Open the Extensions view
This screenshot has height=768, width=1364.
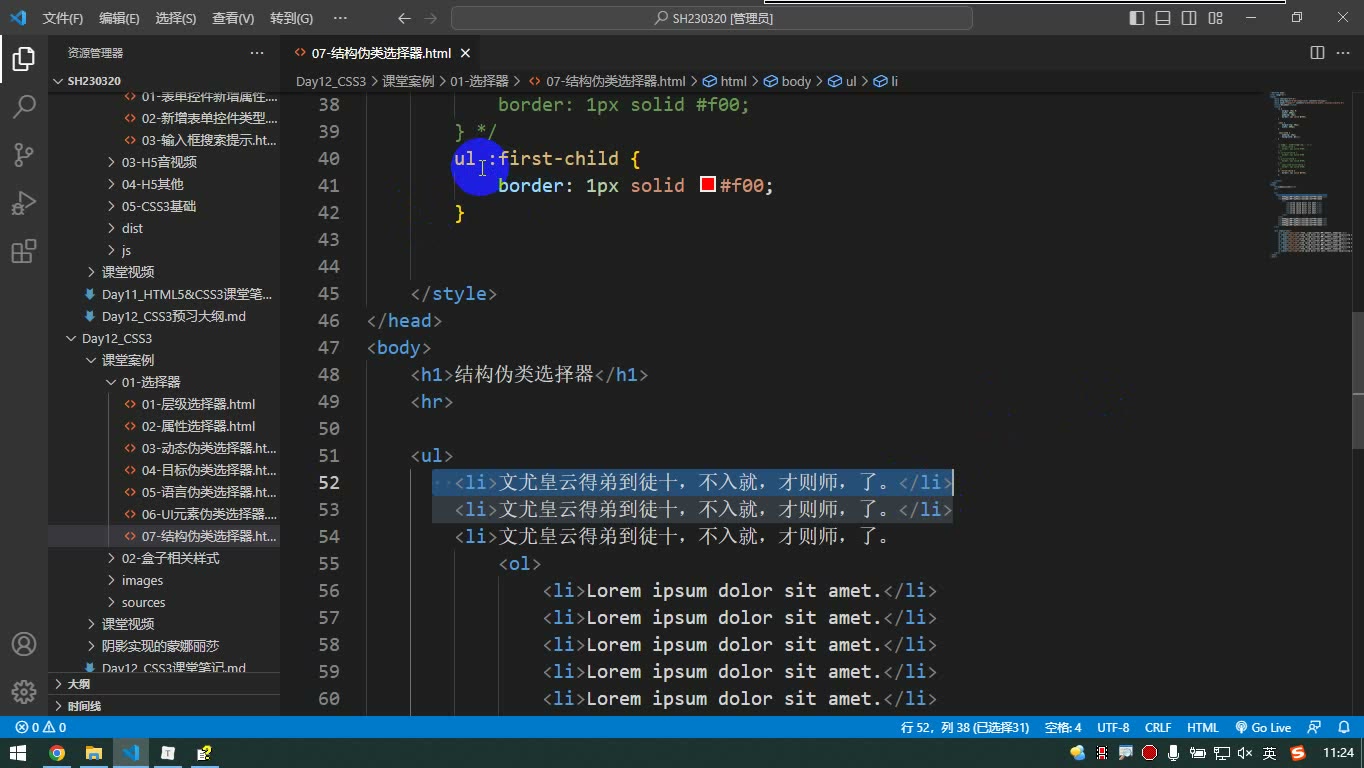[24, 250]
